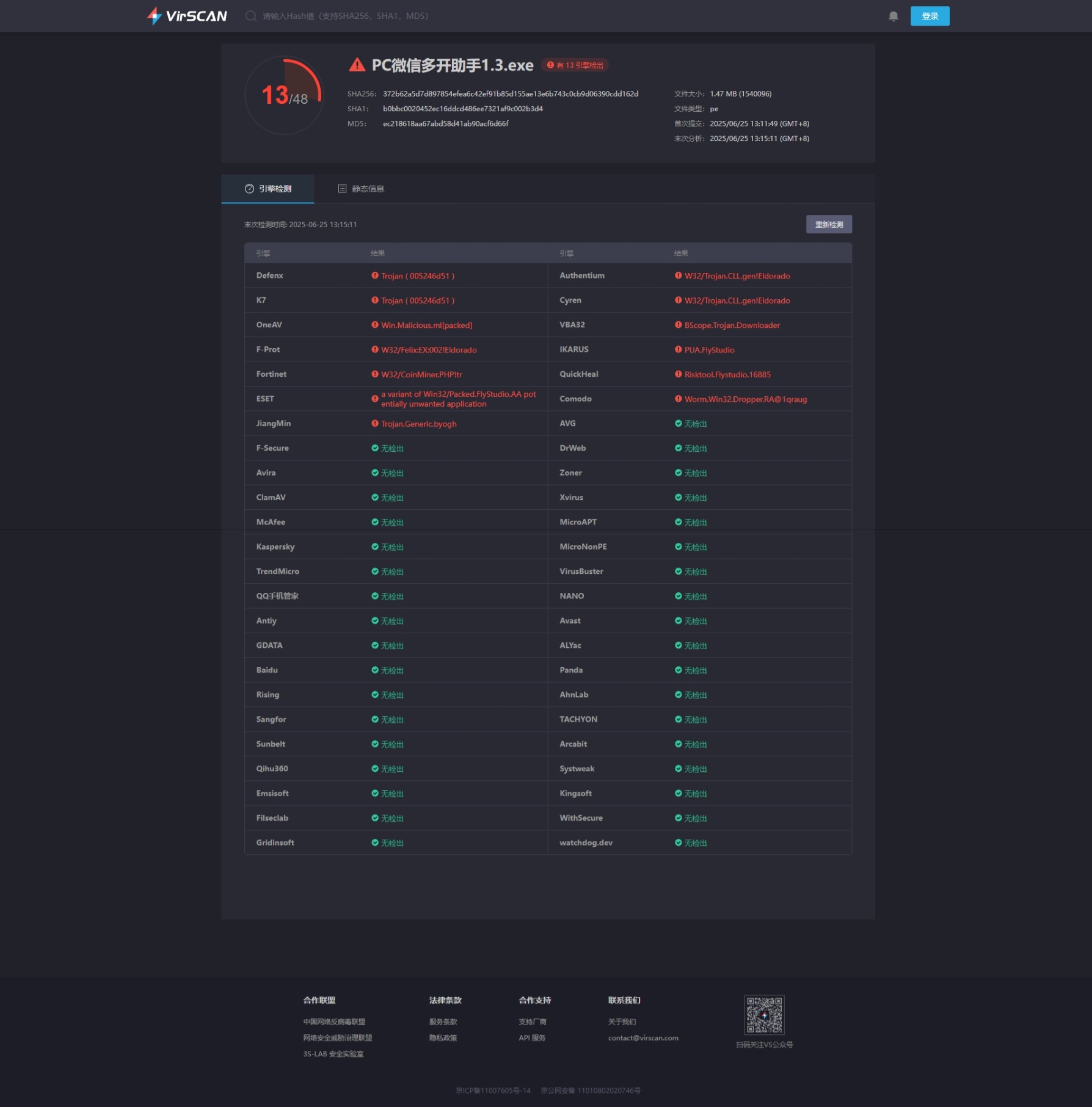
Task: Click the OneAV alert icon
Action: [x=375, y=325]
